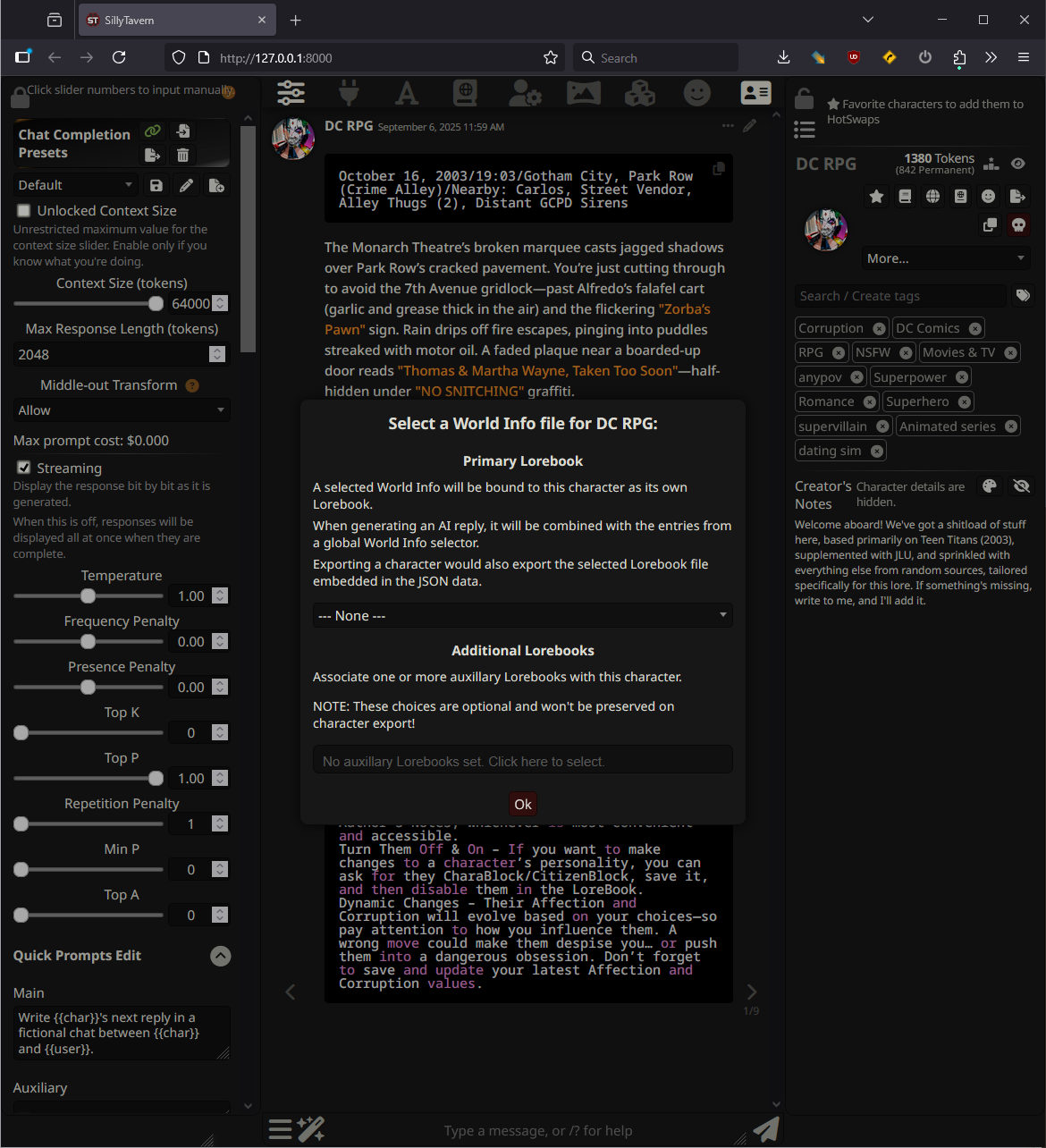Save the Default preset with floppy icon
The height and width of the screenshot is (1148, 1046).
click(x=156, y=185)
